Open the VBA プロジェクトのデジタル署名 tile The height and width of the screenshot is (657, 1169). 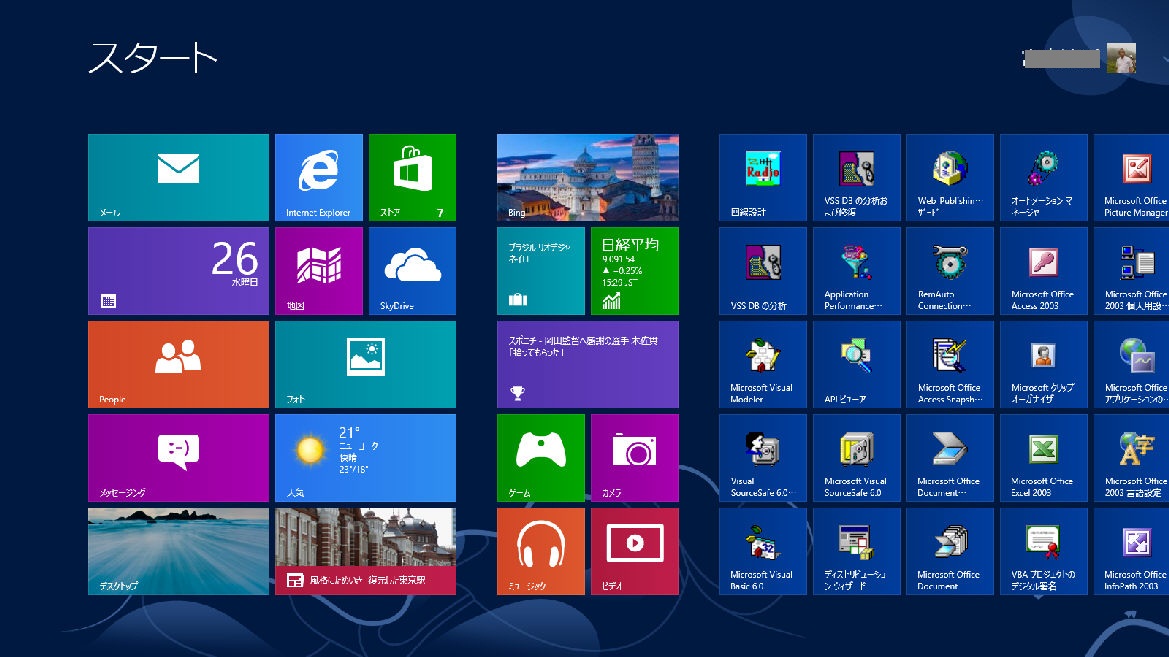[1044, 552]
